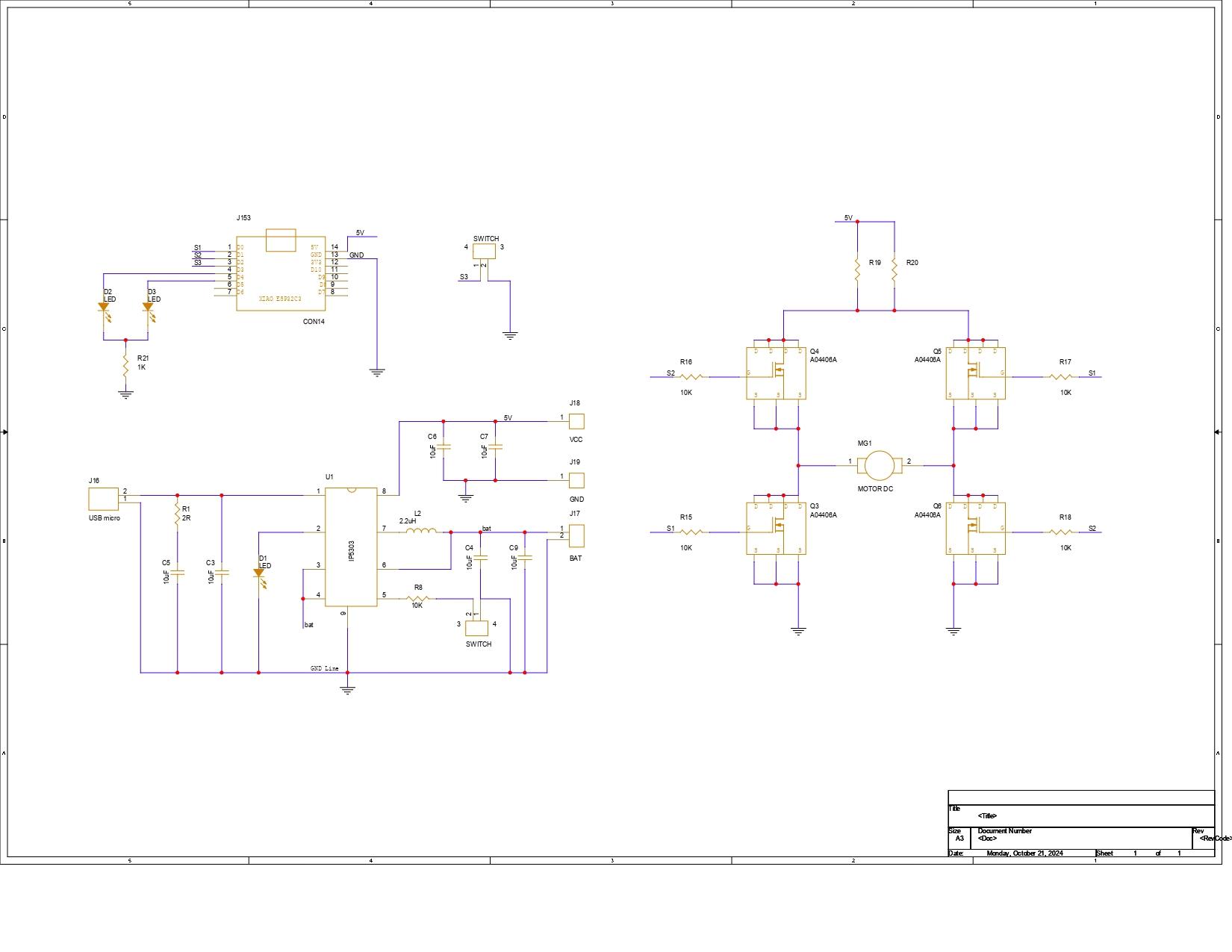Click the '<Title>' field in title block
1232x952 pixels.
point(987,816)
